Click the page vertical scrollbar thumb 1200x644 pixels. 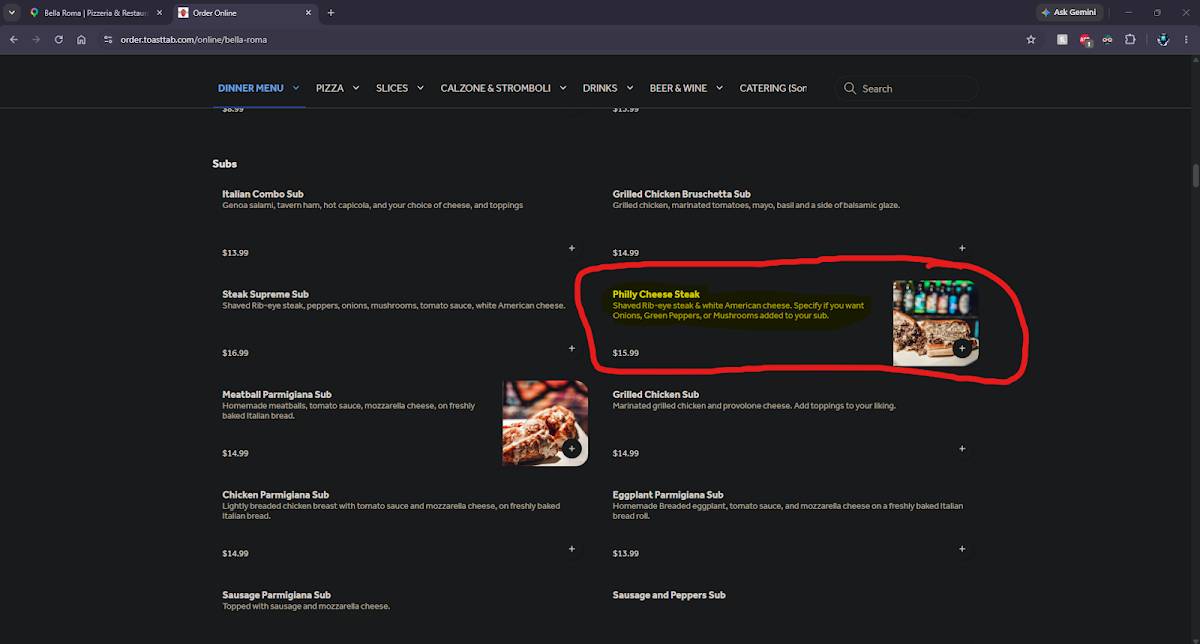tap(1194, 176)
